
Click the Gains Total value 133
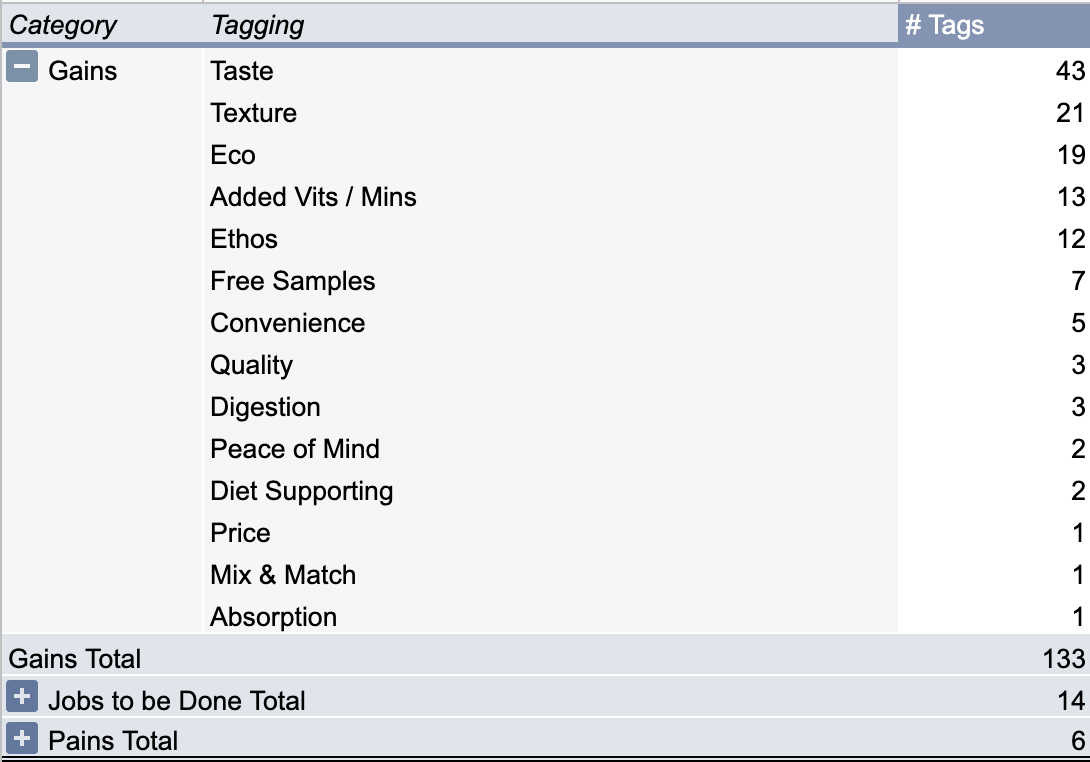tap(1064, 658)
